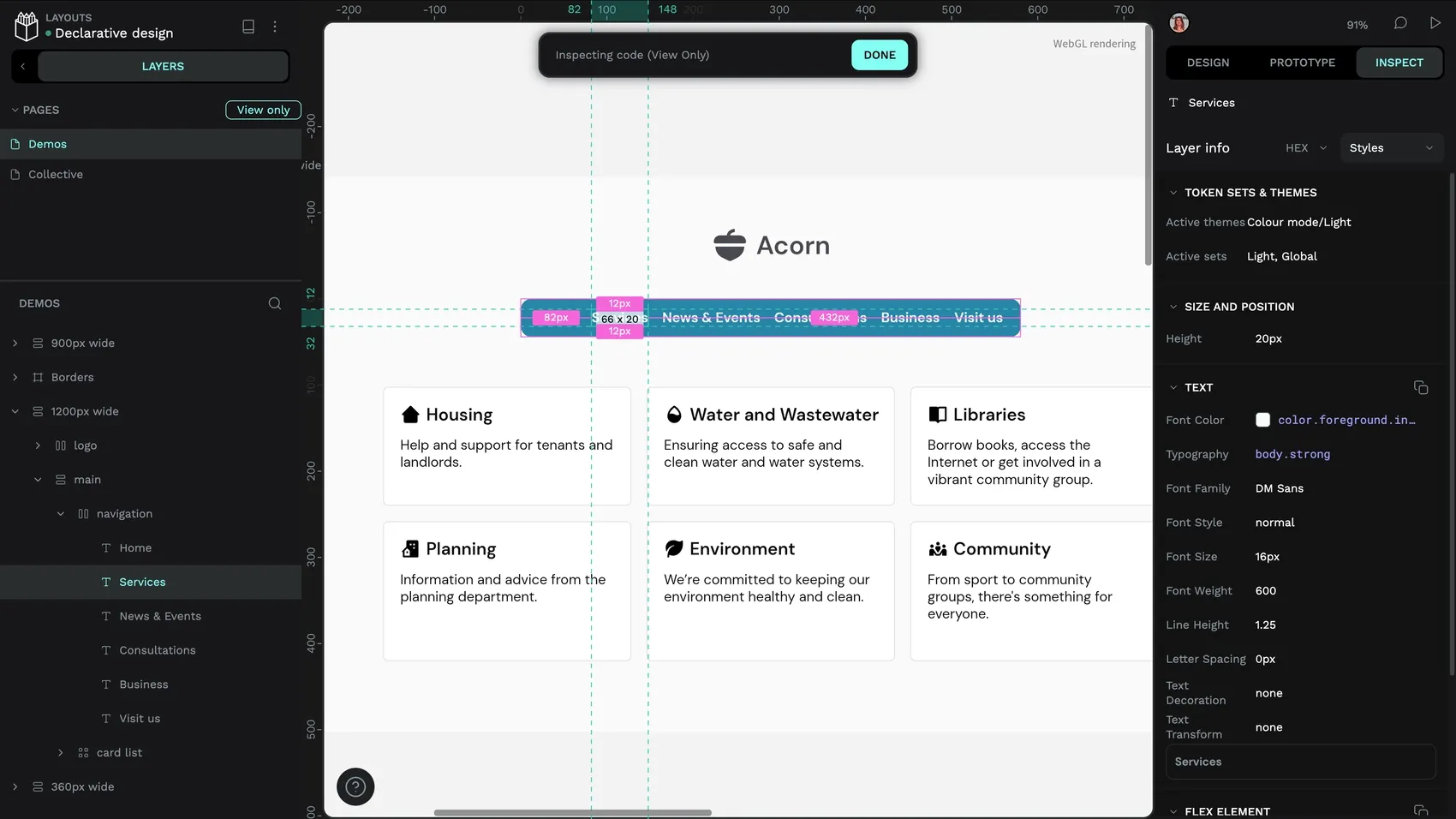Open the 91% zoom level menu
1456x819 pixels.
(1357, 25)
